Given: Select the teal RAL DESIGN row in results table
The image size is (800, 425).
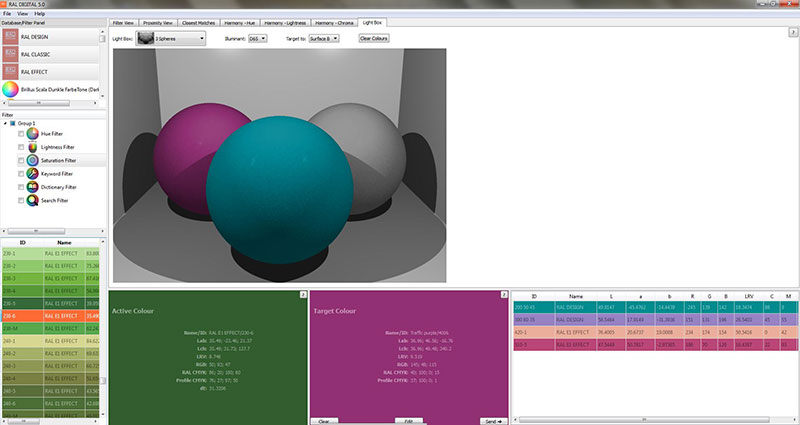Looking at the screenshot, I should [655, 307].
